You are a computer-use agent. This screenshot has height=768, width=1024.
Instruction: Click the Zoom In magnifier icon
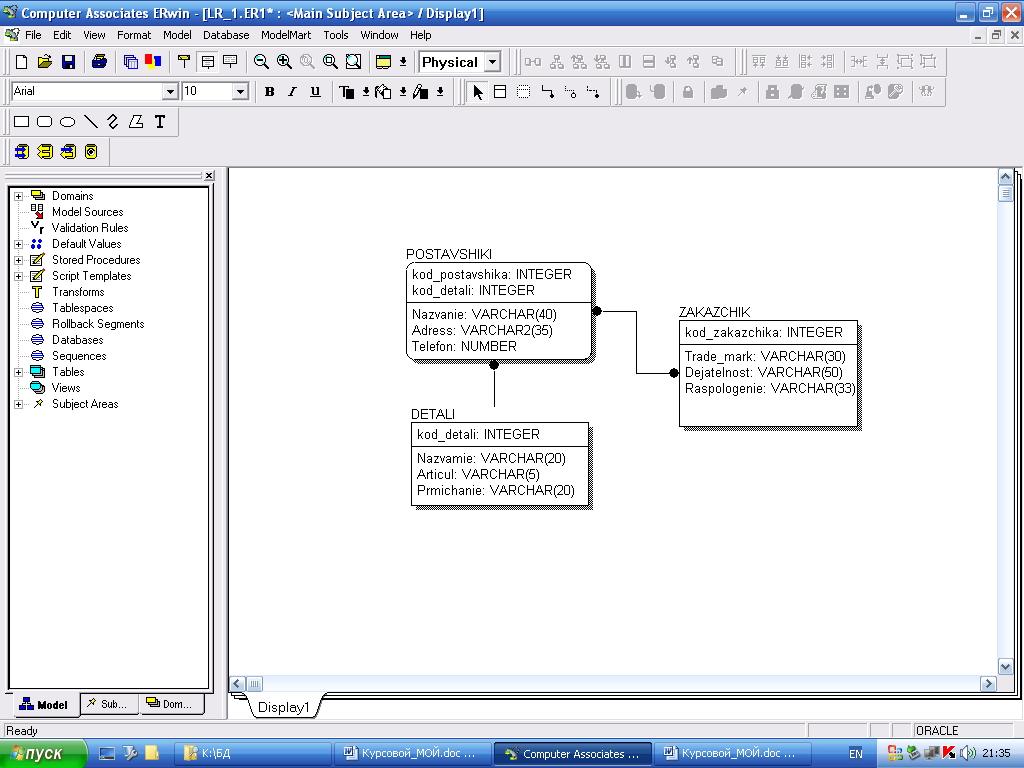(284, 62)
